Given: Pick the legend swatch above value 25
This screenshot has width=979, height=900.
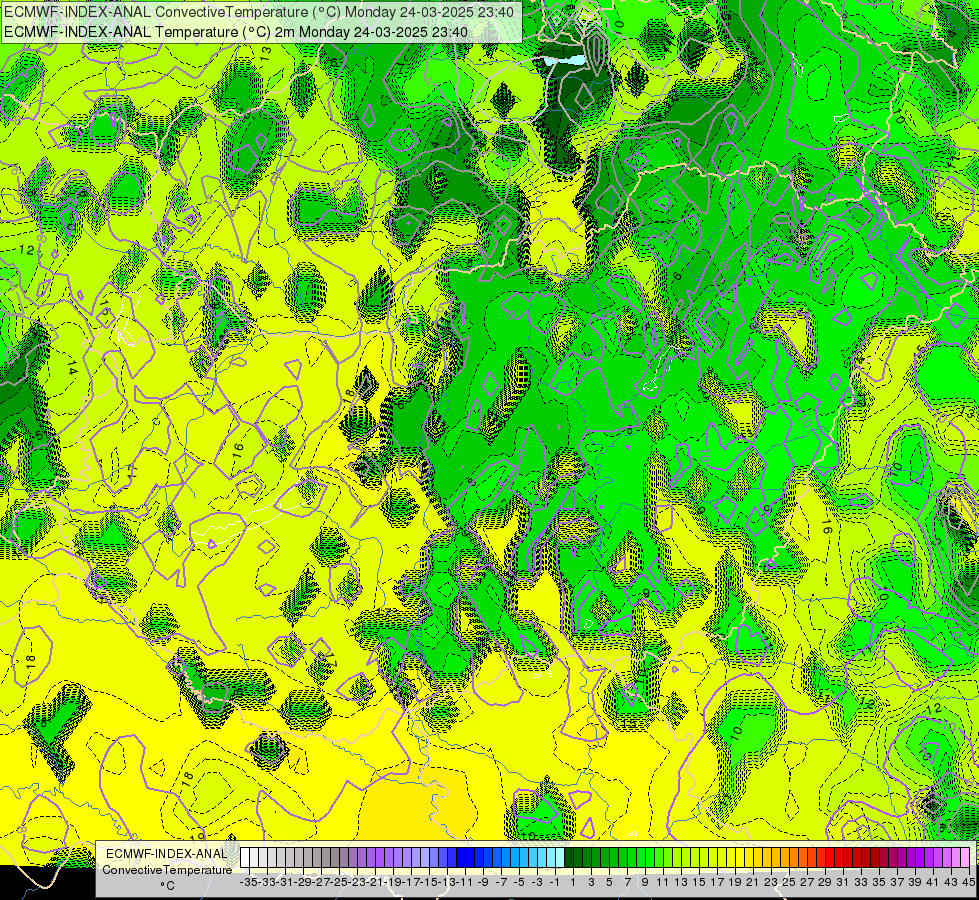Looking at the screenshot, I should point(785,857).
